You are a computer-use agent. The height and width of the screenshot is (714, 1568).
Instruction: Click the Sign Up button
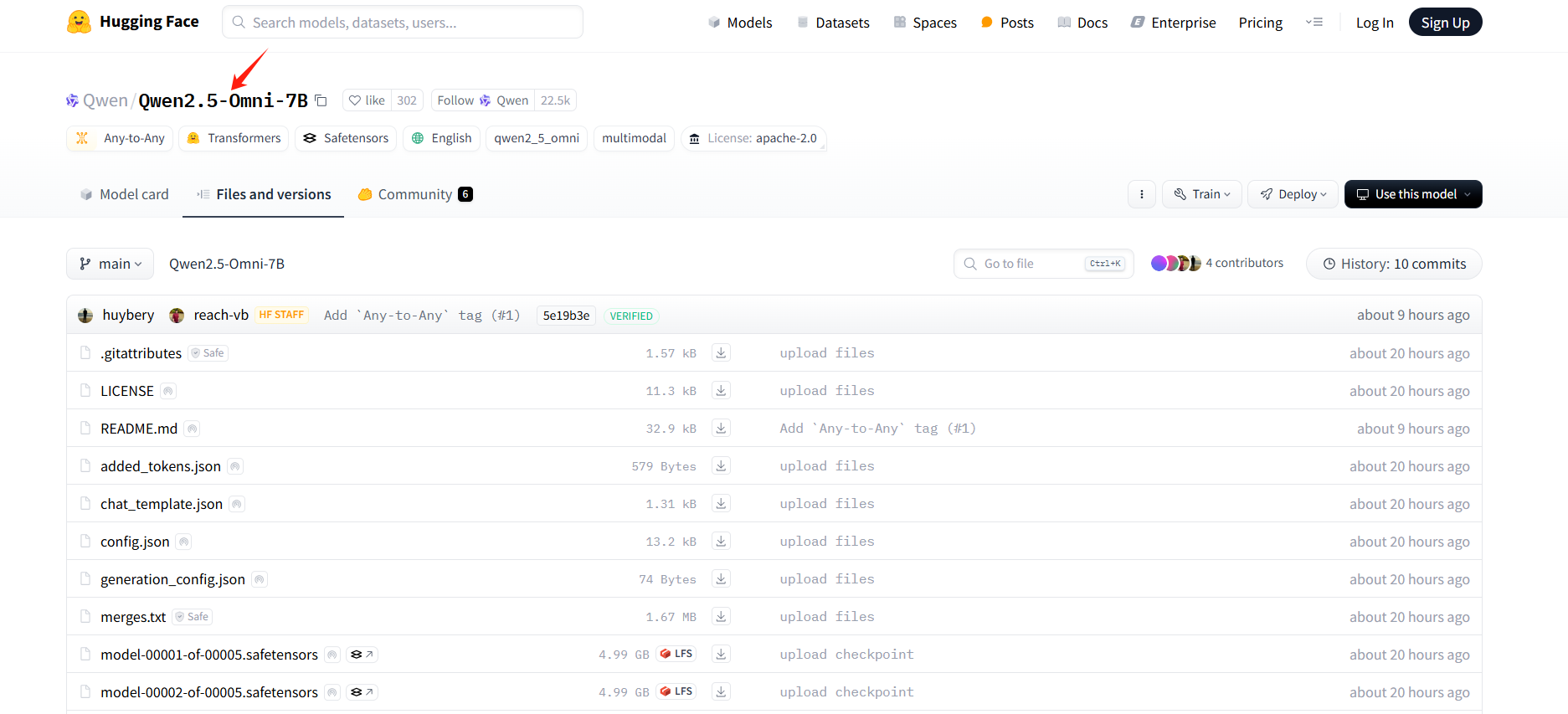(1445, 23)
